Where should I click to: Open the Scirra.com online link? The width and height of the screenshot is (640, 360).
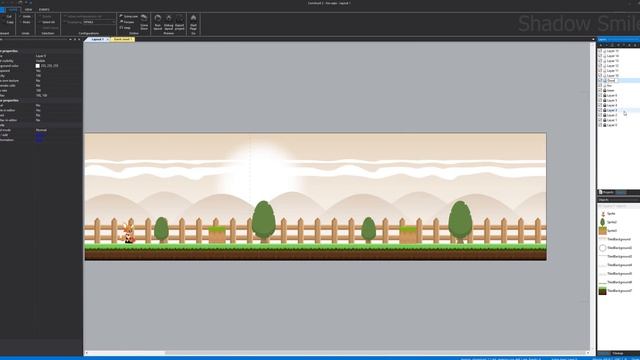click(x=130, y=16)
